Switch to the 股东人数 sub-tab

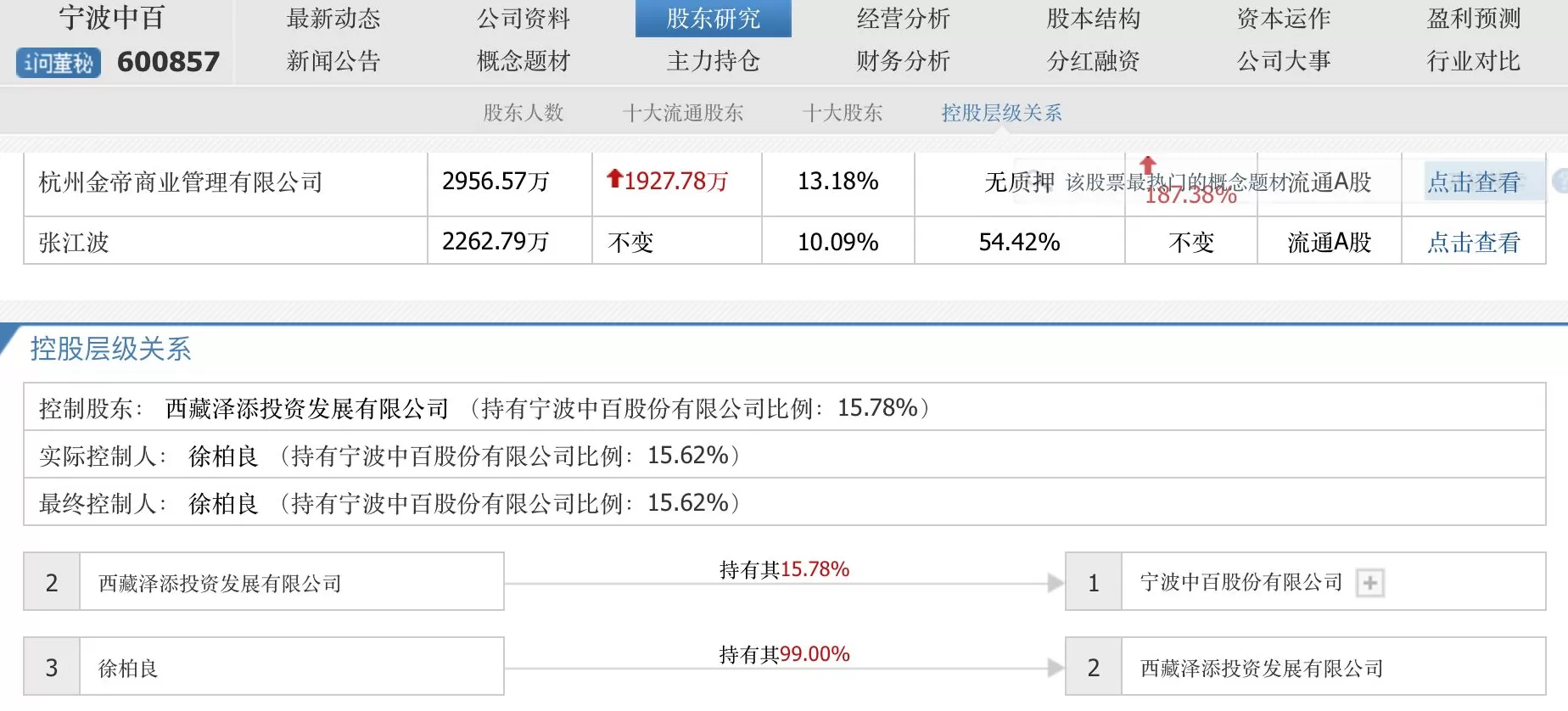coord(523,112)
